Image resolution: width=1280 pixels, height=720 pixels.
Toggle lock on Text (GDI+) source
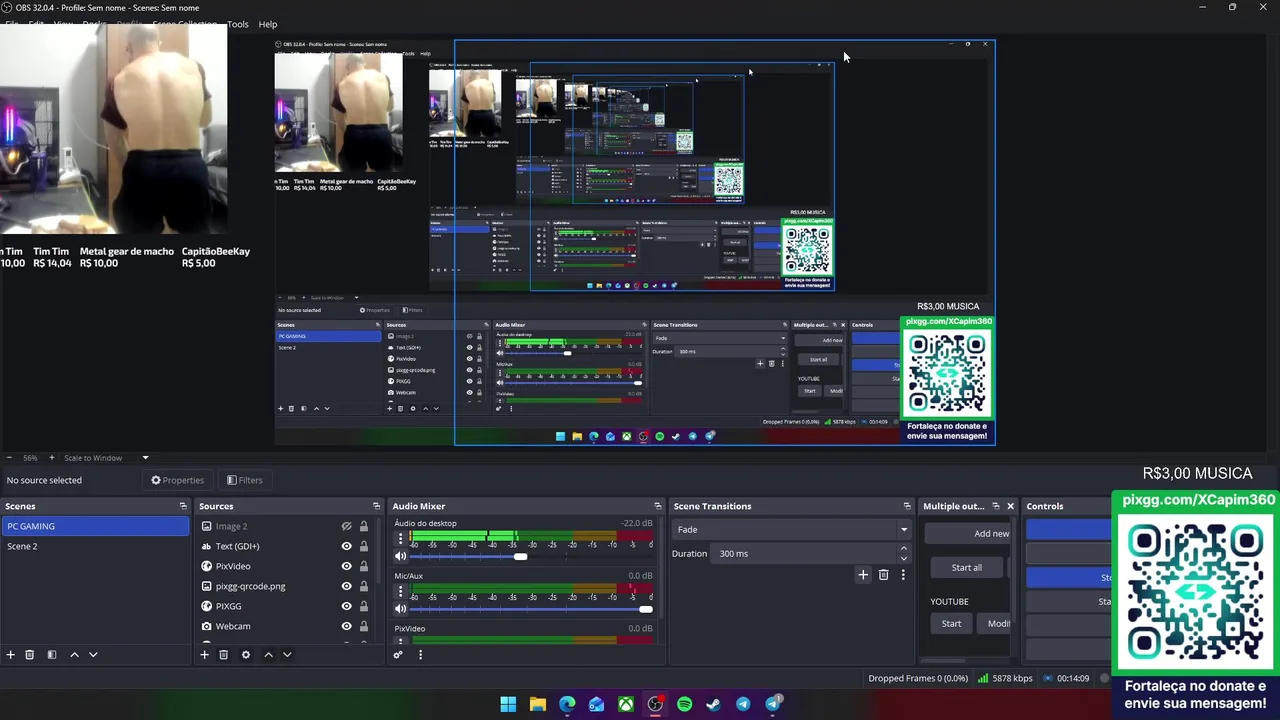pos(364,546)
